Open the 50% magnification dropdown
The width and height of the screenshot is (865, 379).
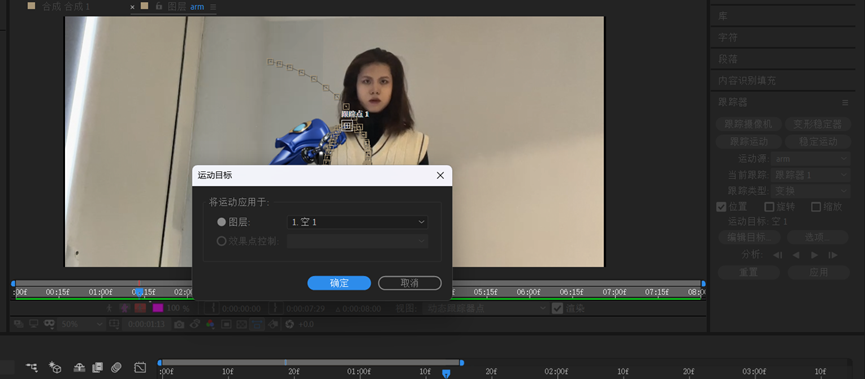(81, 324)
